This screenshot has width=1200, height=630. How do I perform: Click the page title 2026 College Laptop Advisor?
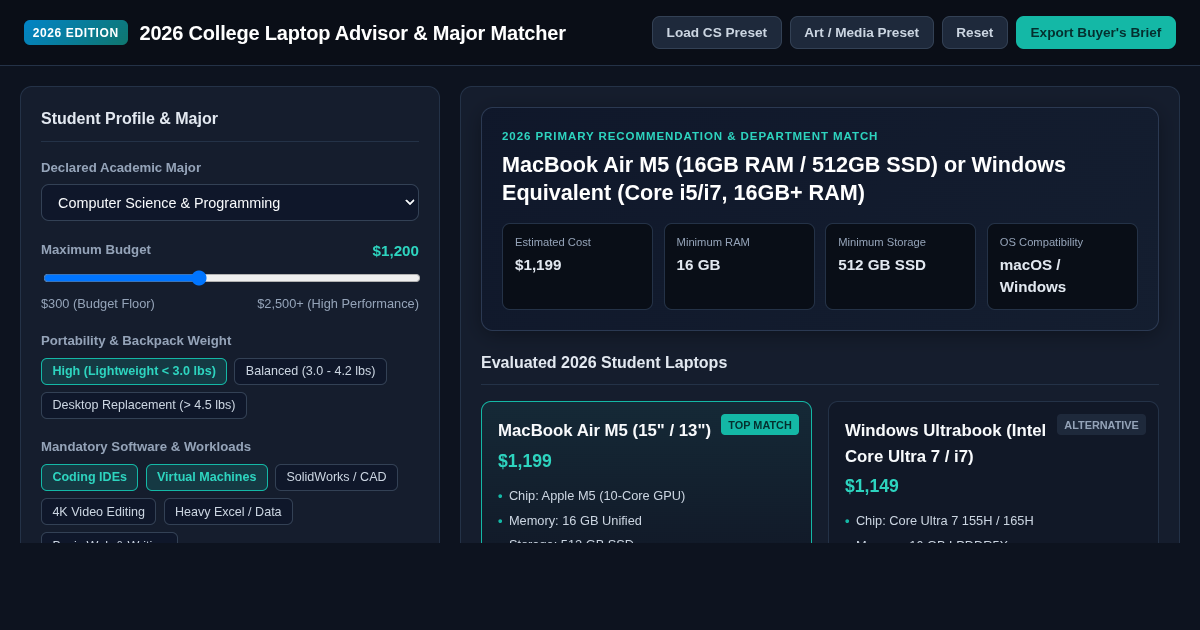352,33
